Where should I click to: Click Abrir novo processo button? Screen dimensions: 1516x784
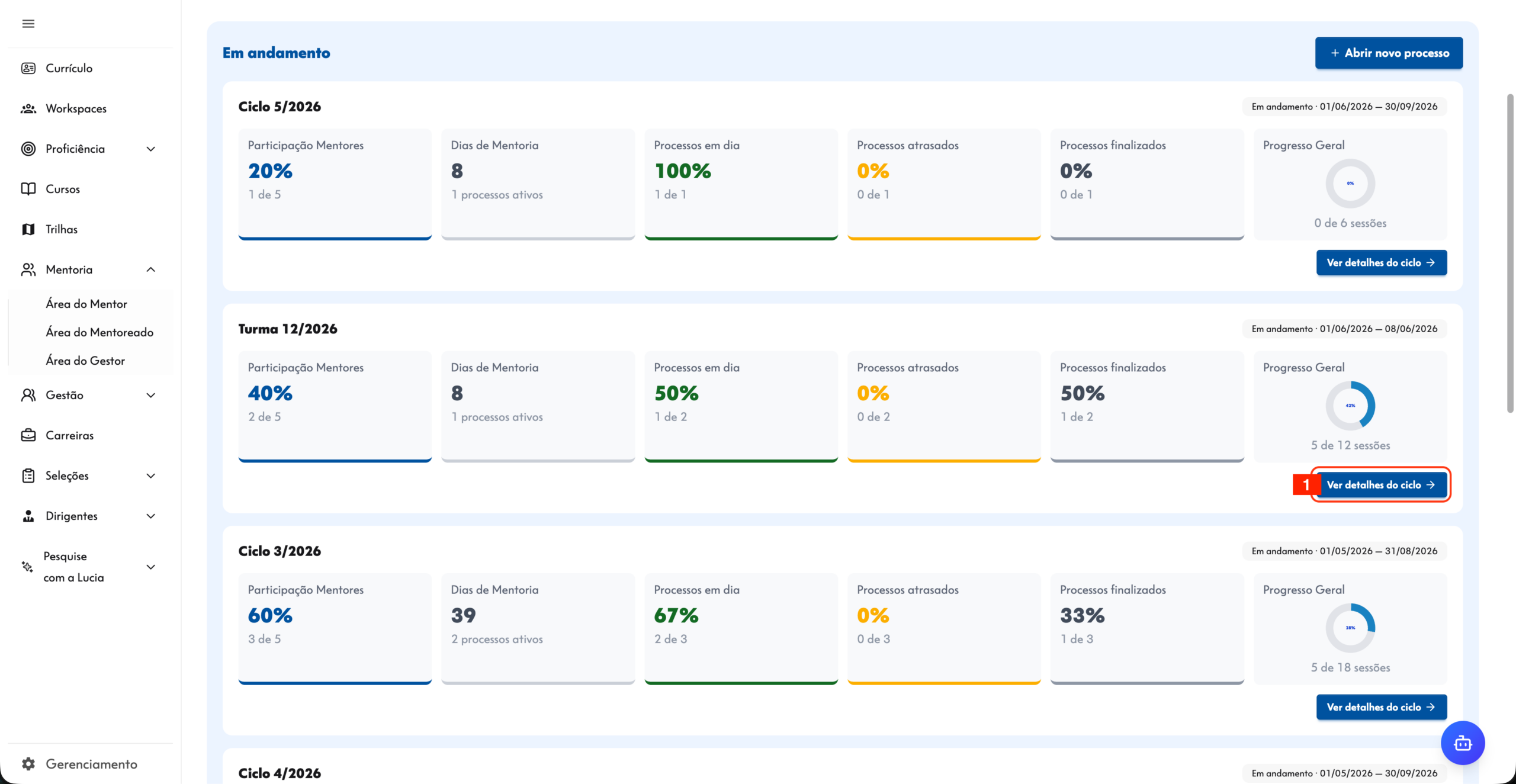pos(1389,53)
